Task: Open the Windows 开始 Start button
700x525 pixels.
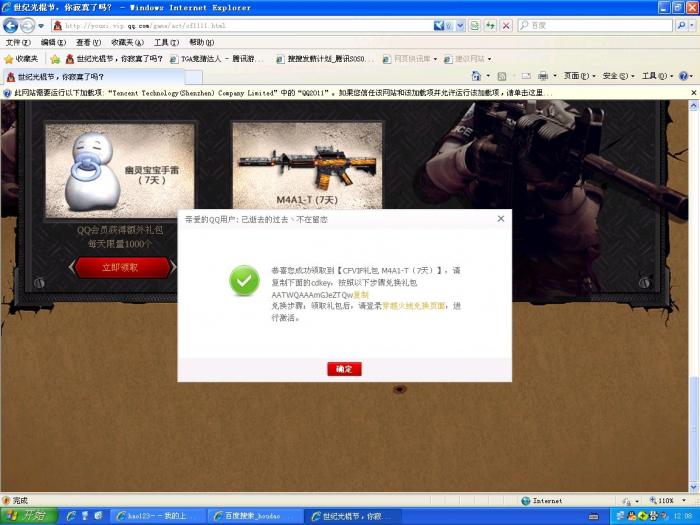Action: tap(29, 516)
